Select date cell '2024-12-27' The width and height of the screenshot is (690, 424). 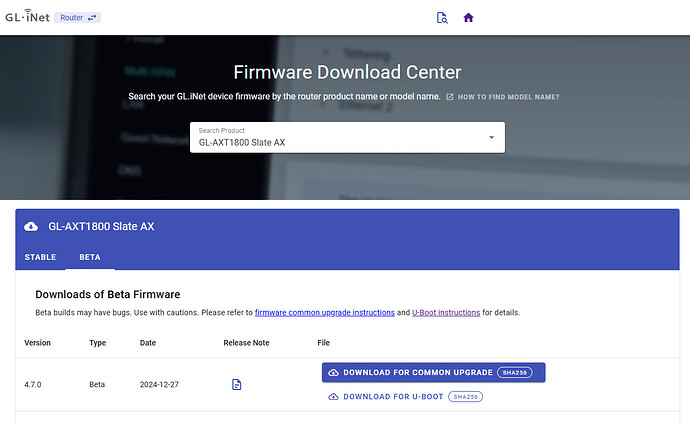[x=159, y=384]
